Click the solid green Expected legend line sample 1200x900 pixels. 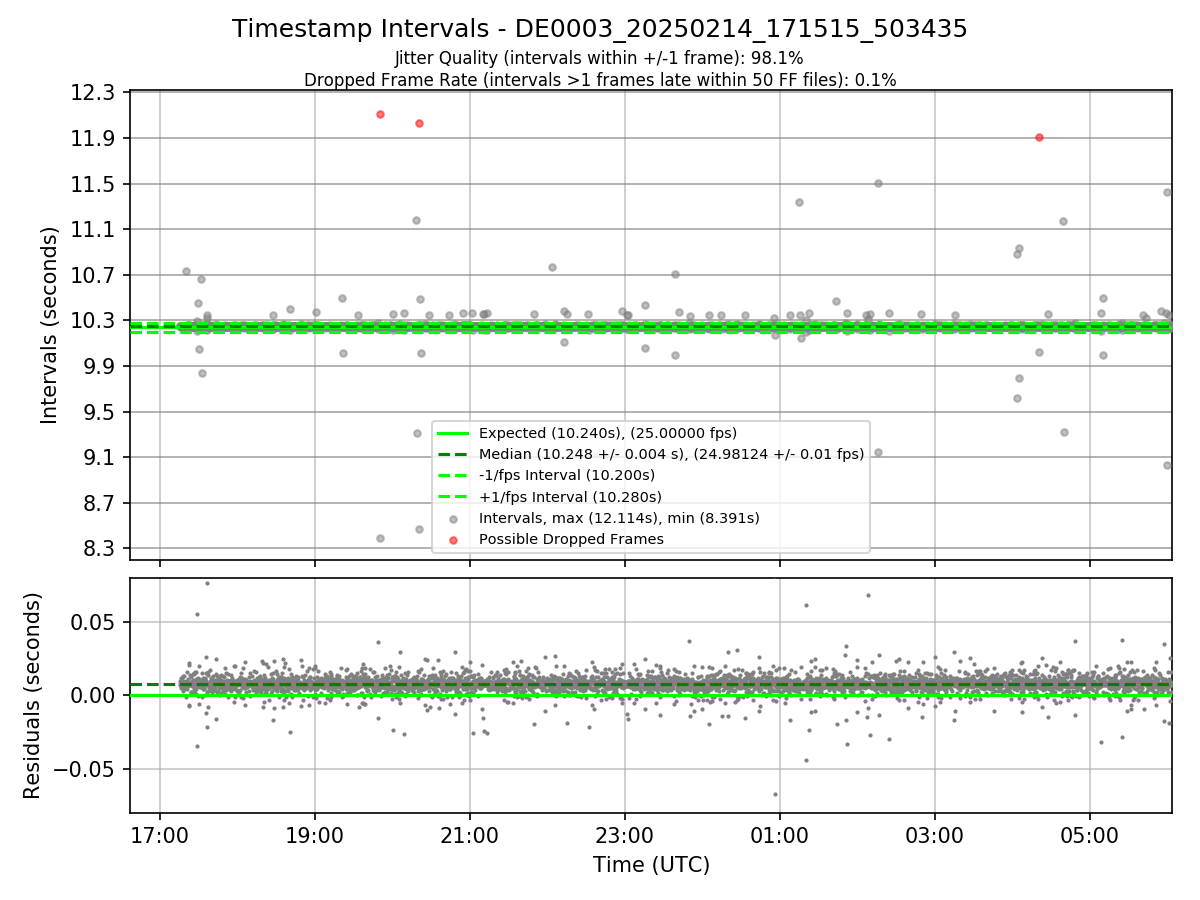click(x=453, y=433)
